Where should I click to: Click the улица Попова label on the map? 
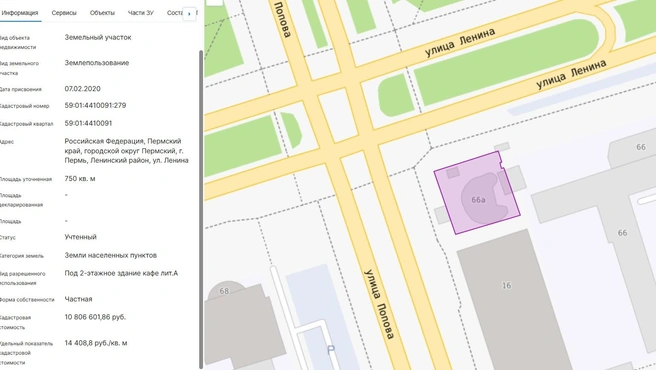tap(379, 304)
